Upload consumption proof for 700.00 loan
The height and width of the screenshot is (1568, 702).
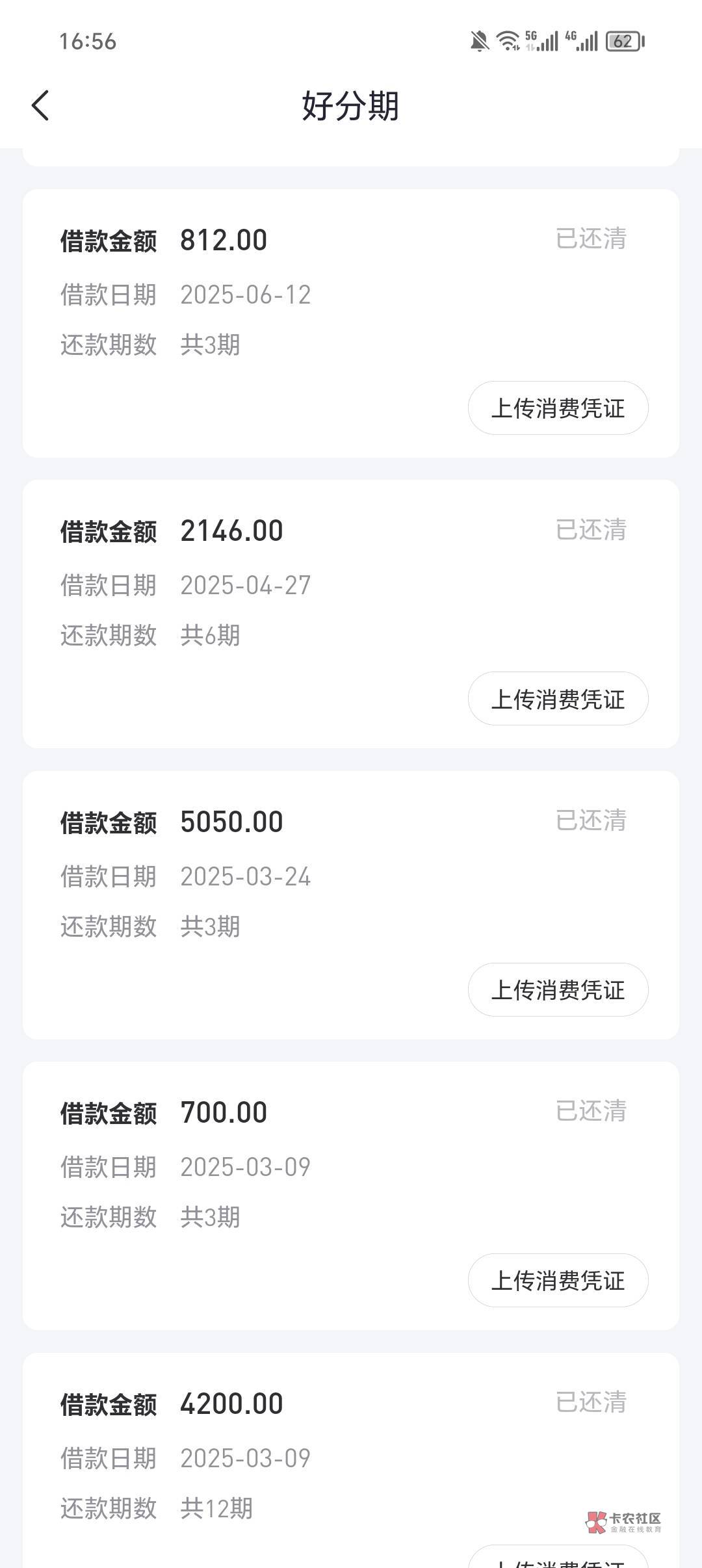[x=558, y=1280]
